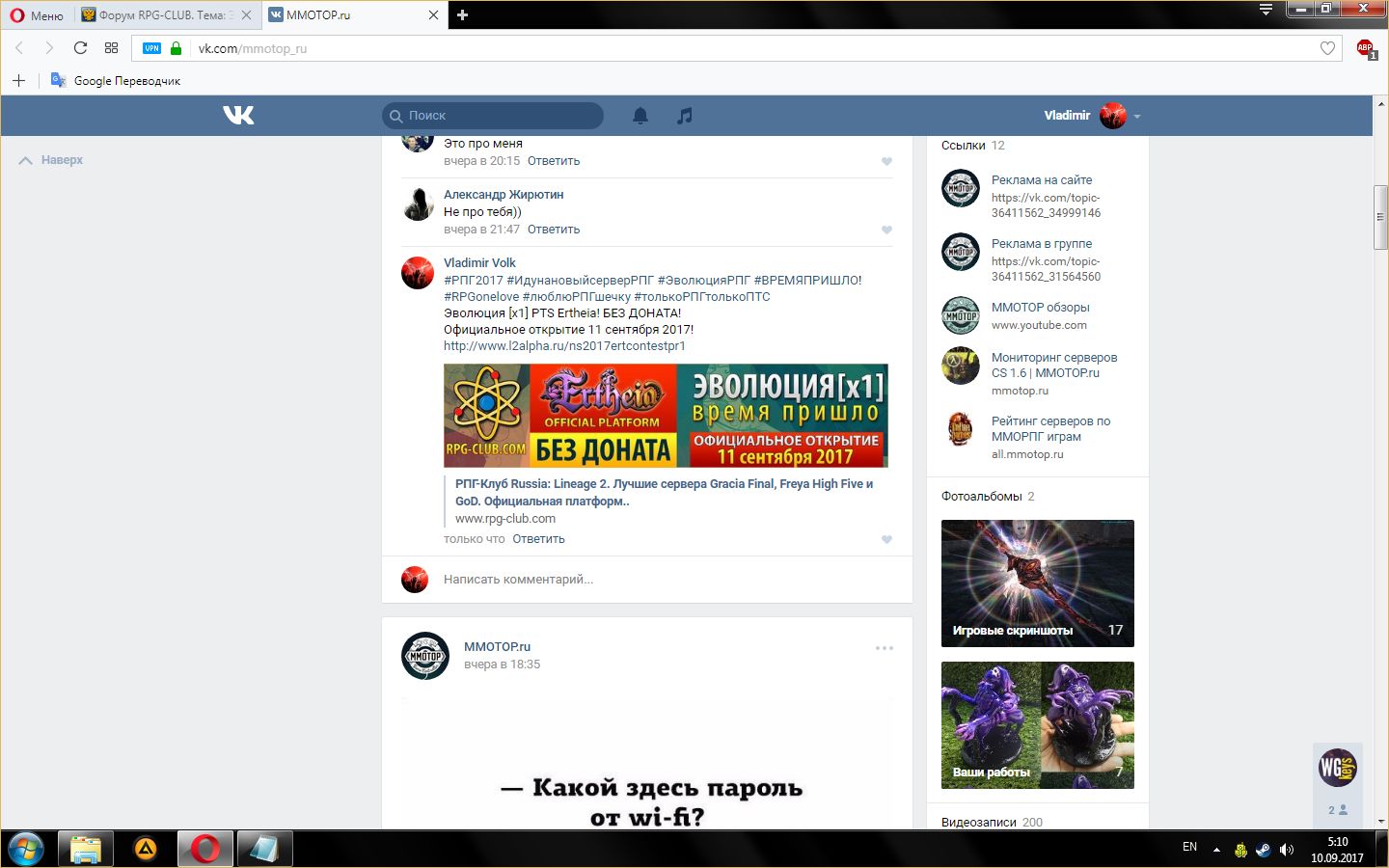Reply to Александр Жирютин's comment

coord(554,230)
